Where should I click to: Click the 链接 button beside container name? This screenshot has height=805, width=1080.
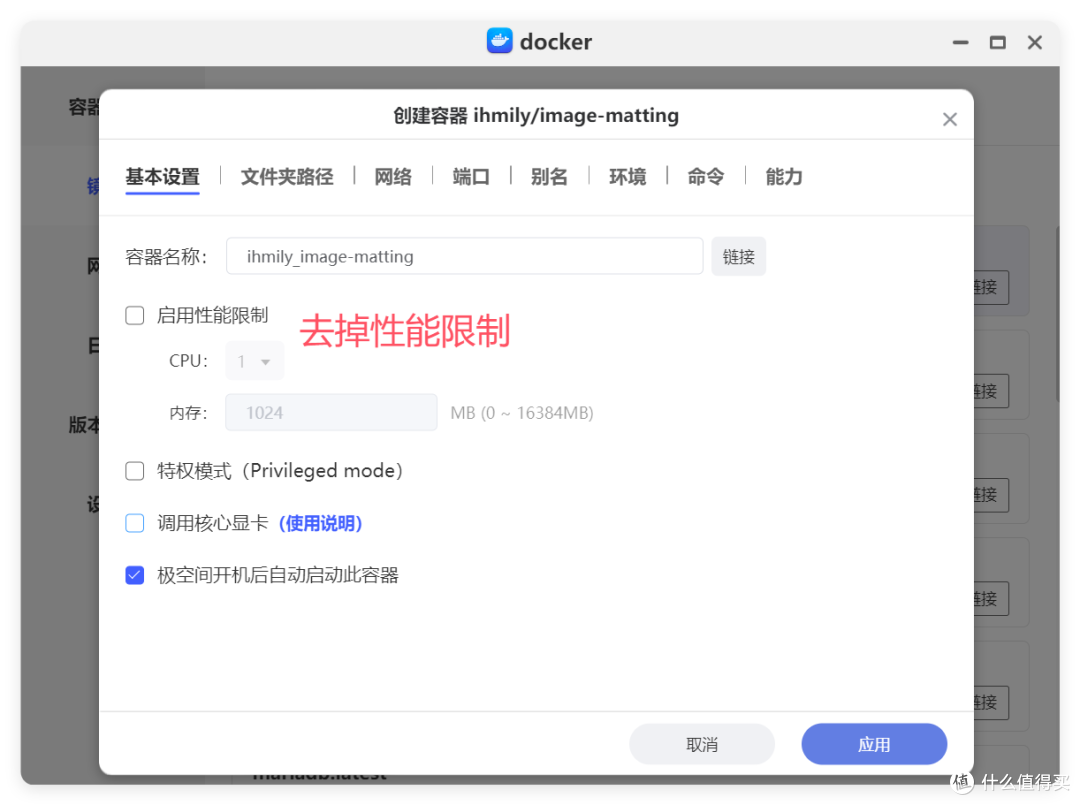point(738,256)
